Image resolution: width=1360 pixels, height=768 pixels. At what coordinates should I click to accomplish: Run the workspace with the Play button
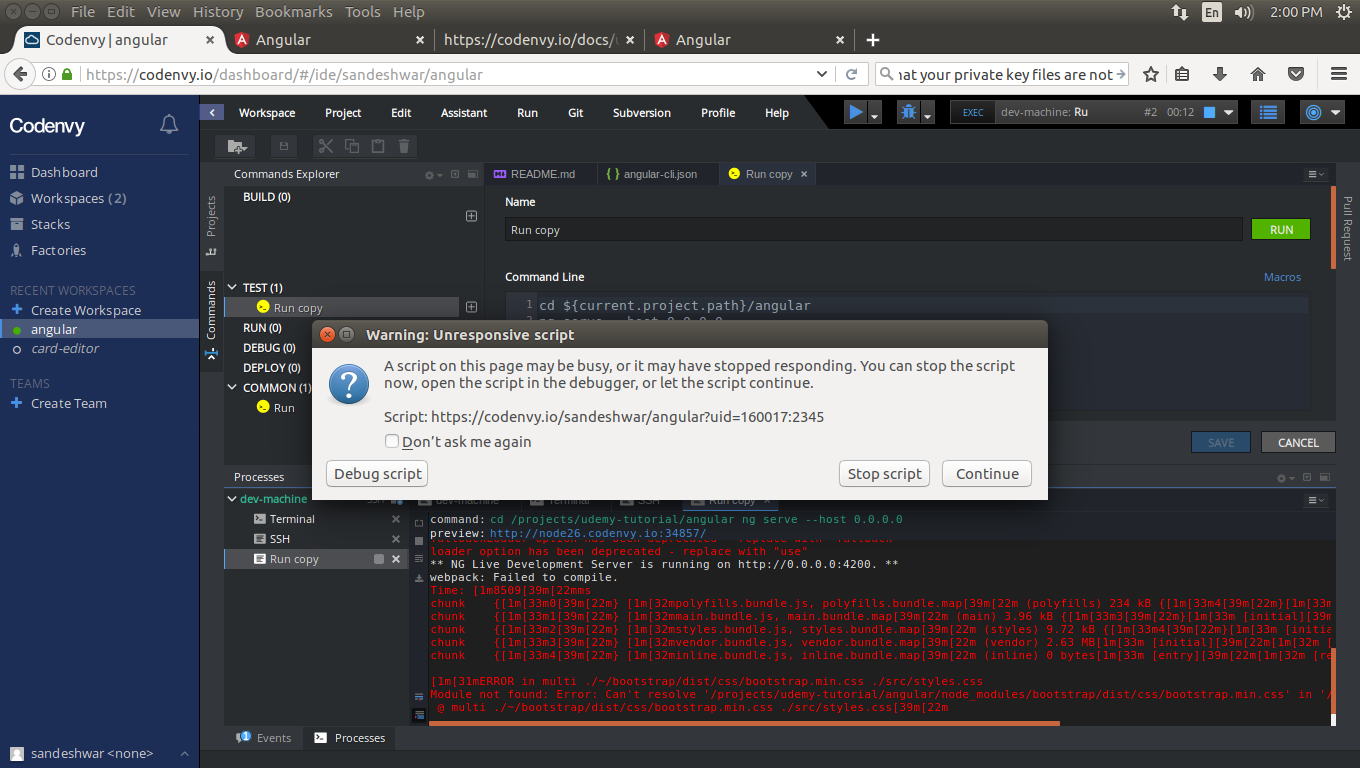(855, 112)
